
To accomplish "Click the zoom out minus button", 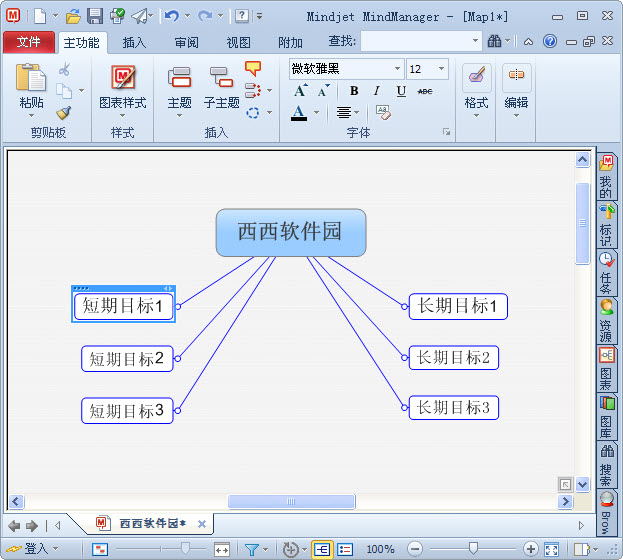I will [415, 549].
